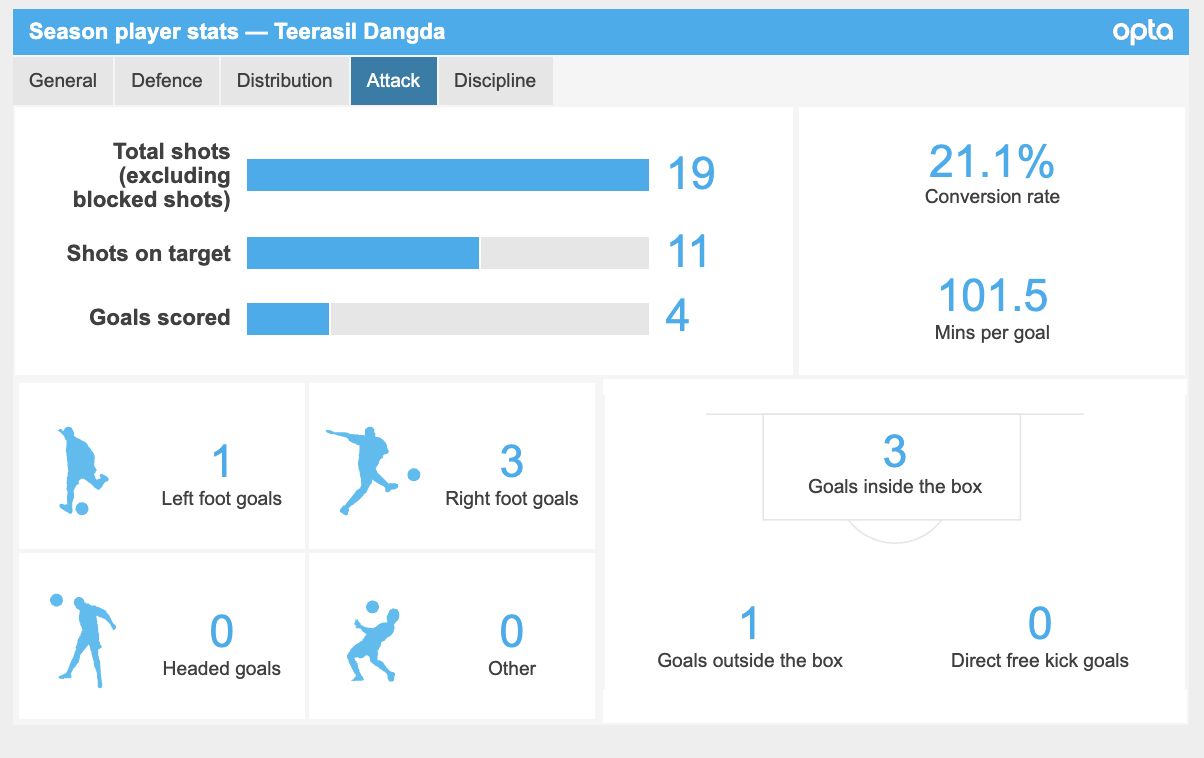Click the 101.5 mins per goal value
The width and height of the screenshot is (1204, 758).
(x=992, y=297)
